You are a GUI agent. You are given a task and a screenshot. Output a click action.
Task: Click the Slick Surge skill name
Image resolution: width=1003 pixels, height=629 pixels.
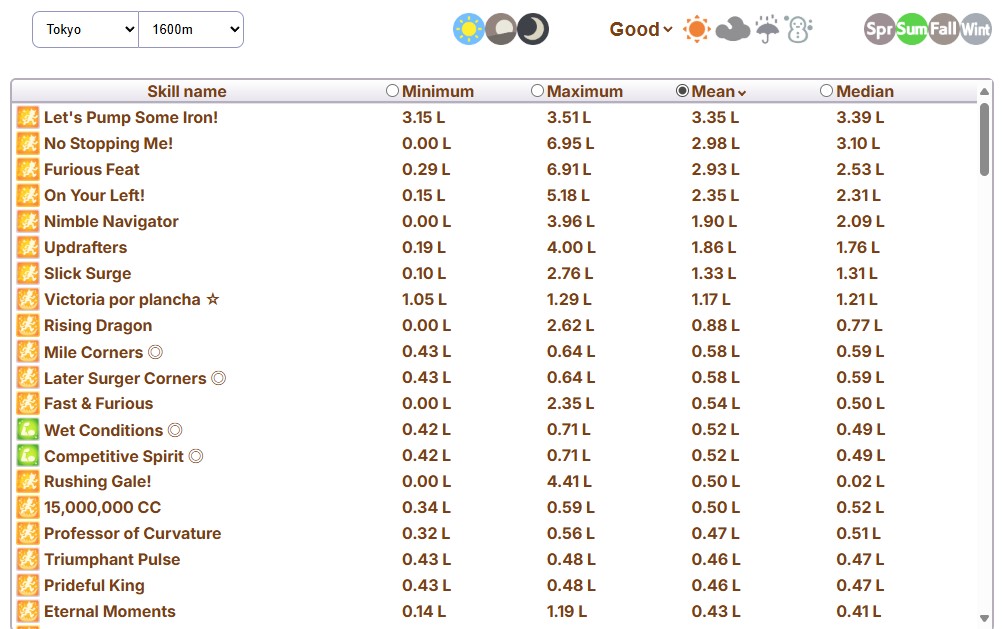tap(87, 273)
